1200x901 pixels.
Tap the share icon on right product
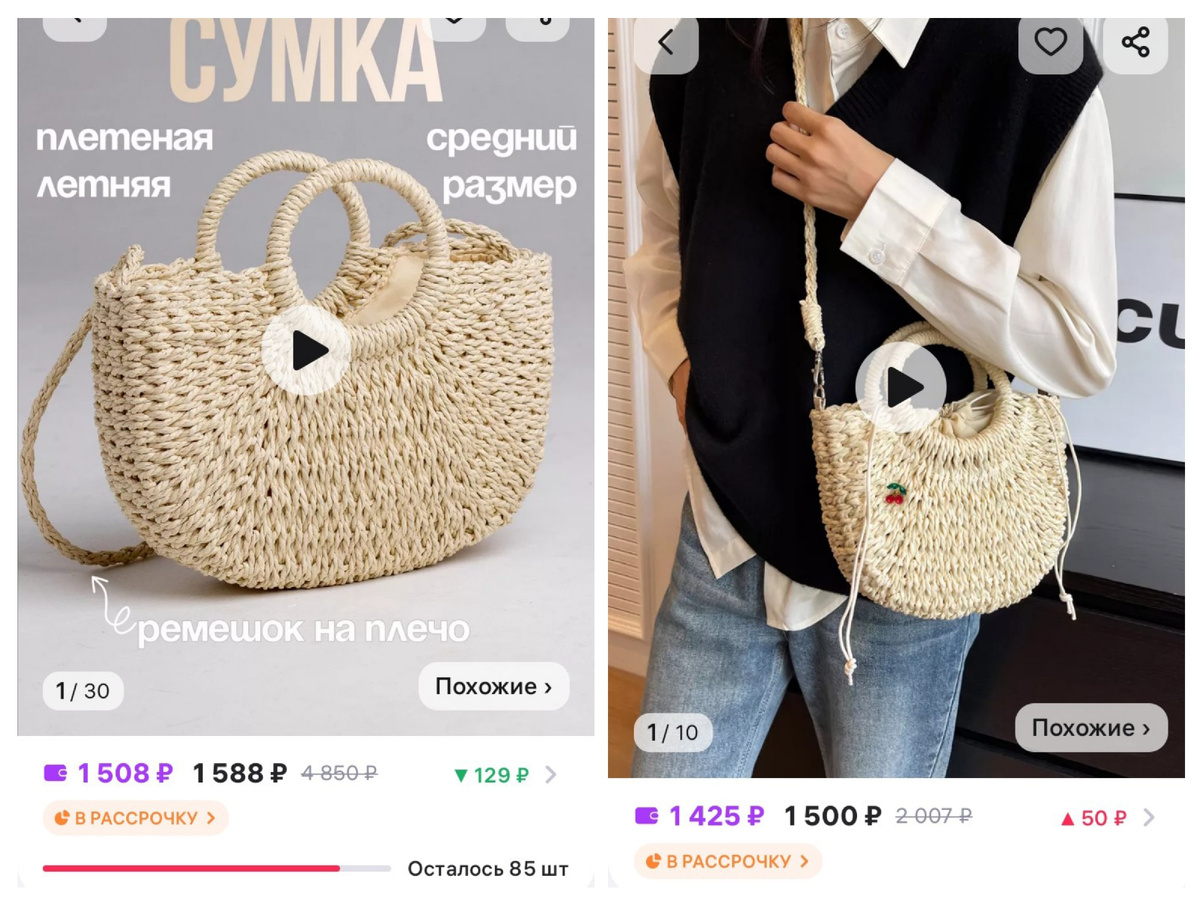1135,42
